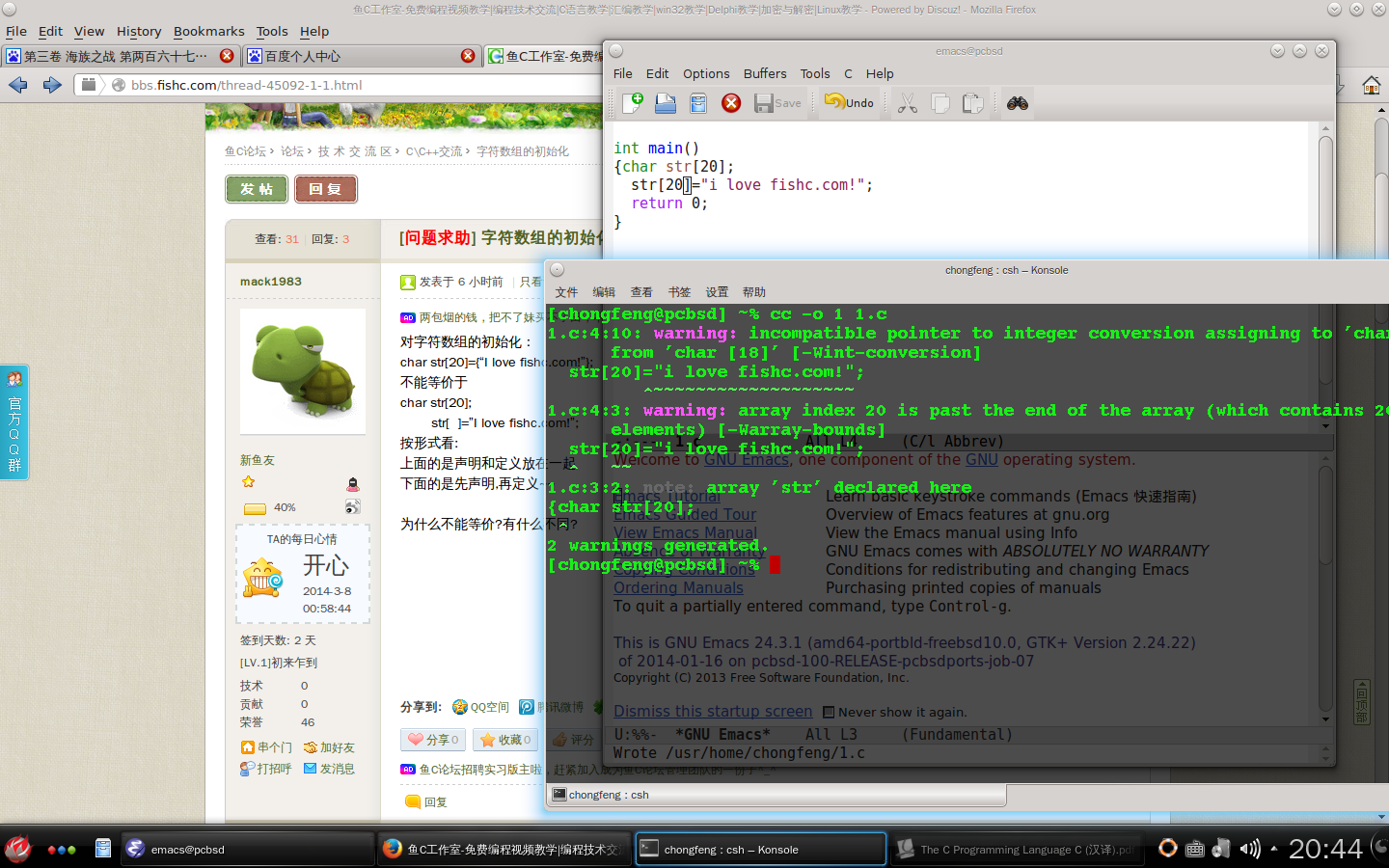Click red 回复 reply button

326,189
